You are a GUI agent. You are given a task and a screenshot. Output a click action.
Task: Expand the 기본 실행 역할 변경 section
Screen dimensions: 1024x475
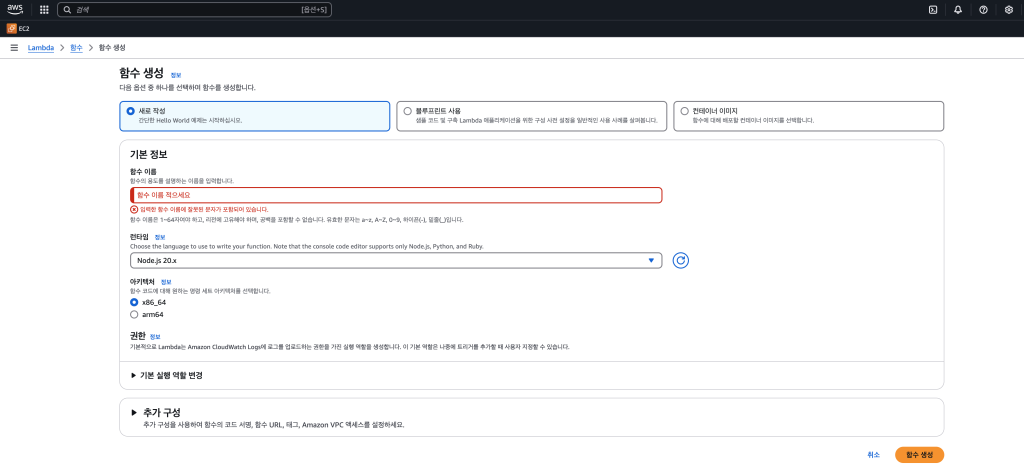pos(168,375)
